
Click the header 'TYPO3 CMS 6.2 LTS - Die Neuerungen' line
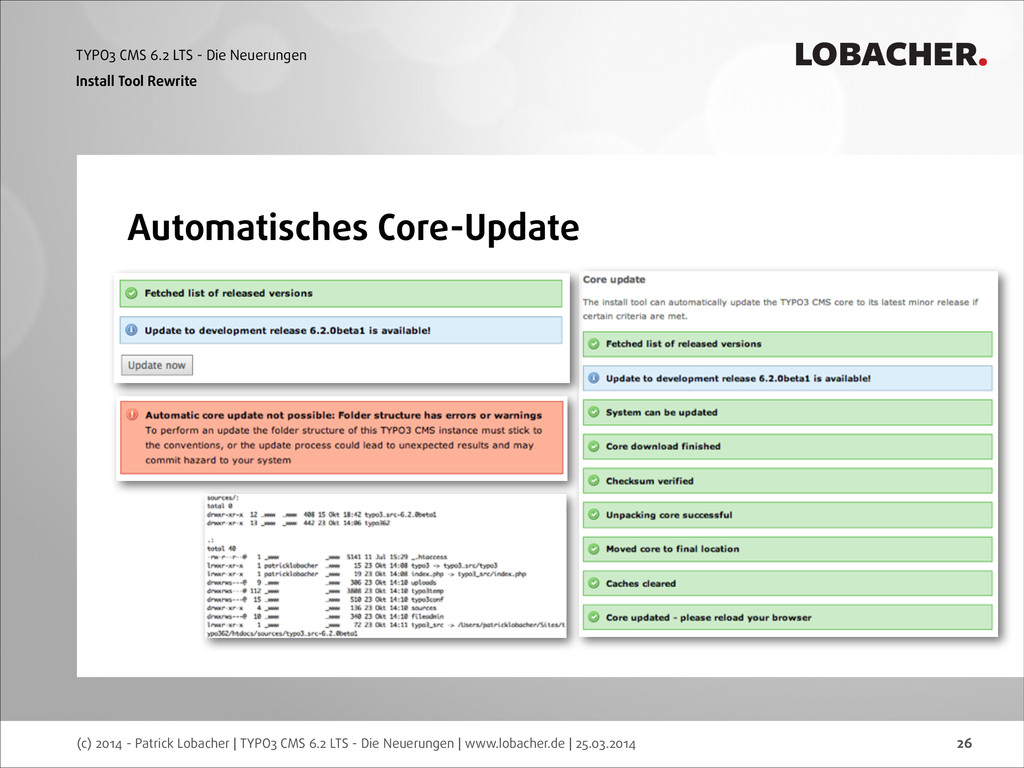pos(191,56)
